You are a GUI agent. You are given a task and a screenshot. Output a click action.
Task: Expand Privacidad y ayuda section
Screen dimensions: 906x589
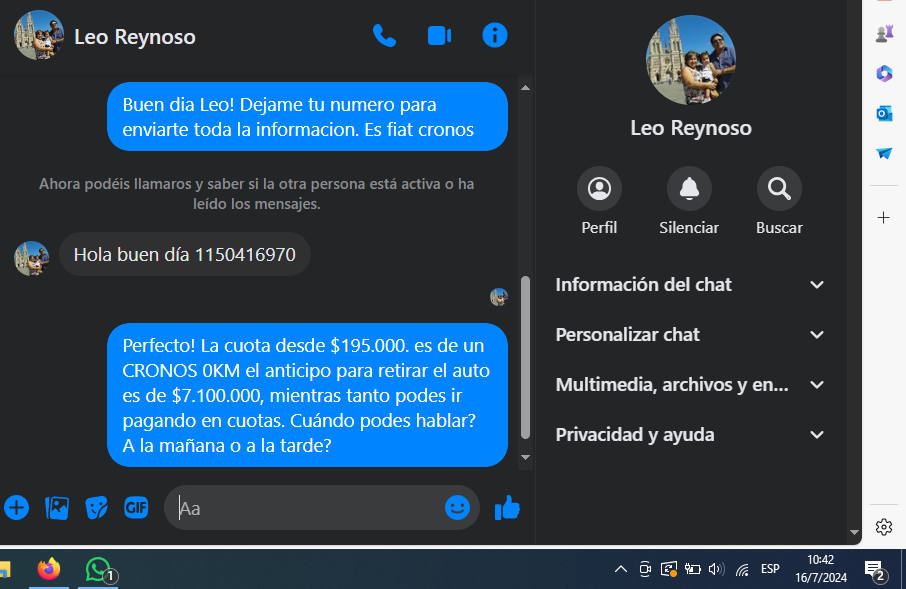click(690, 435)
